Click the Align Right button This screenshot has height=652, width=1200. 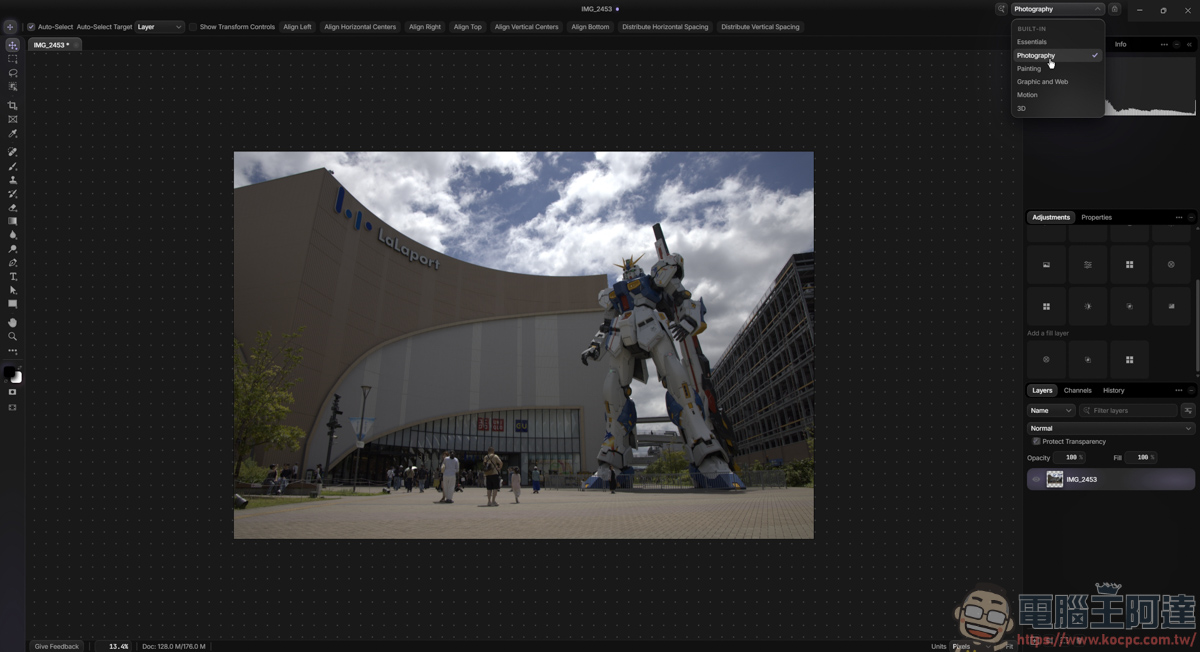coord(425,27)
